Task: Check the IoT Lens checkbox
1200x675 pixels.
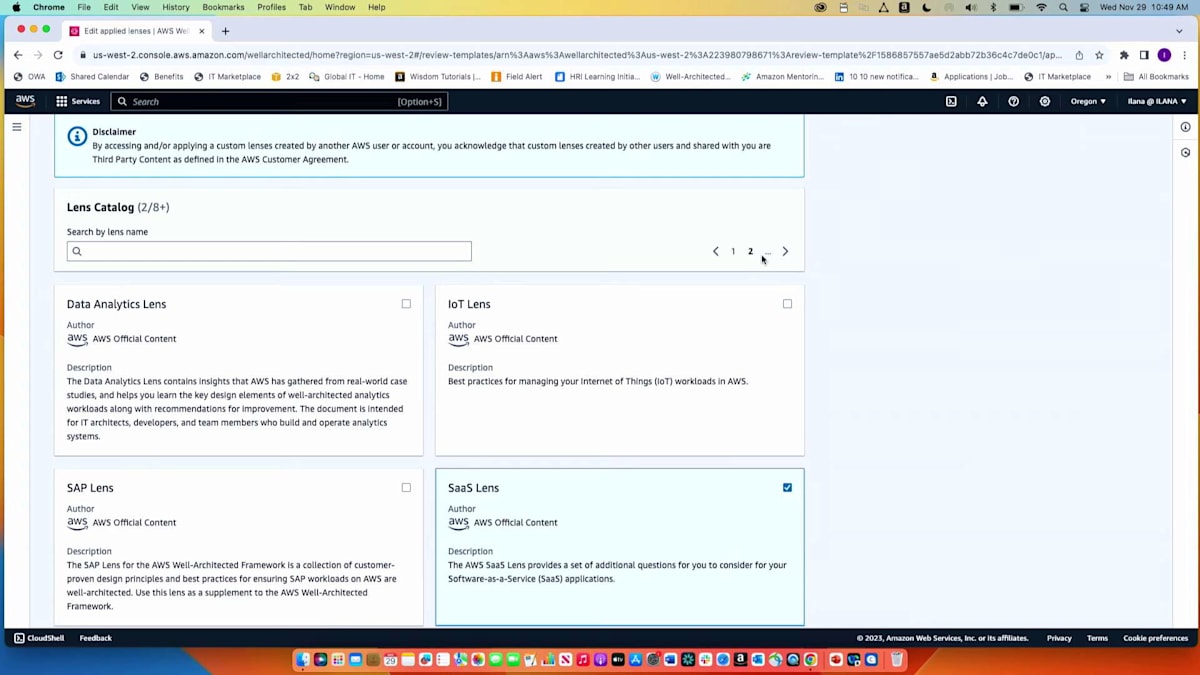Action: (787, 304)
